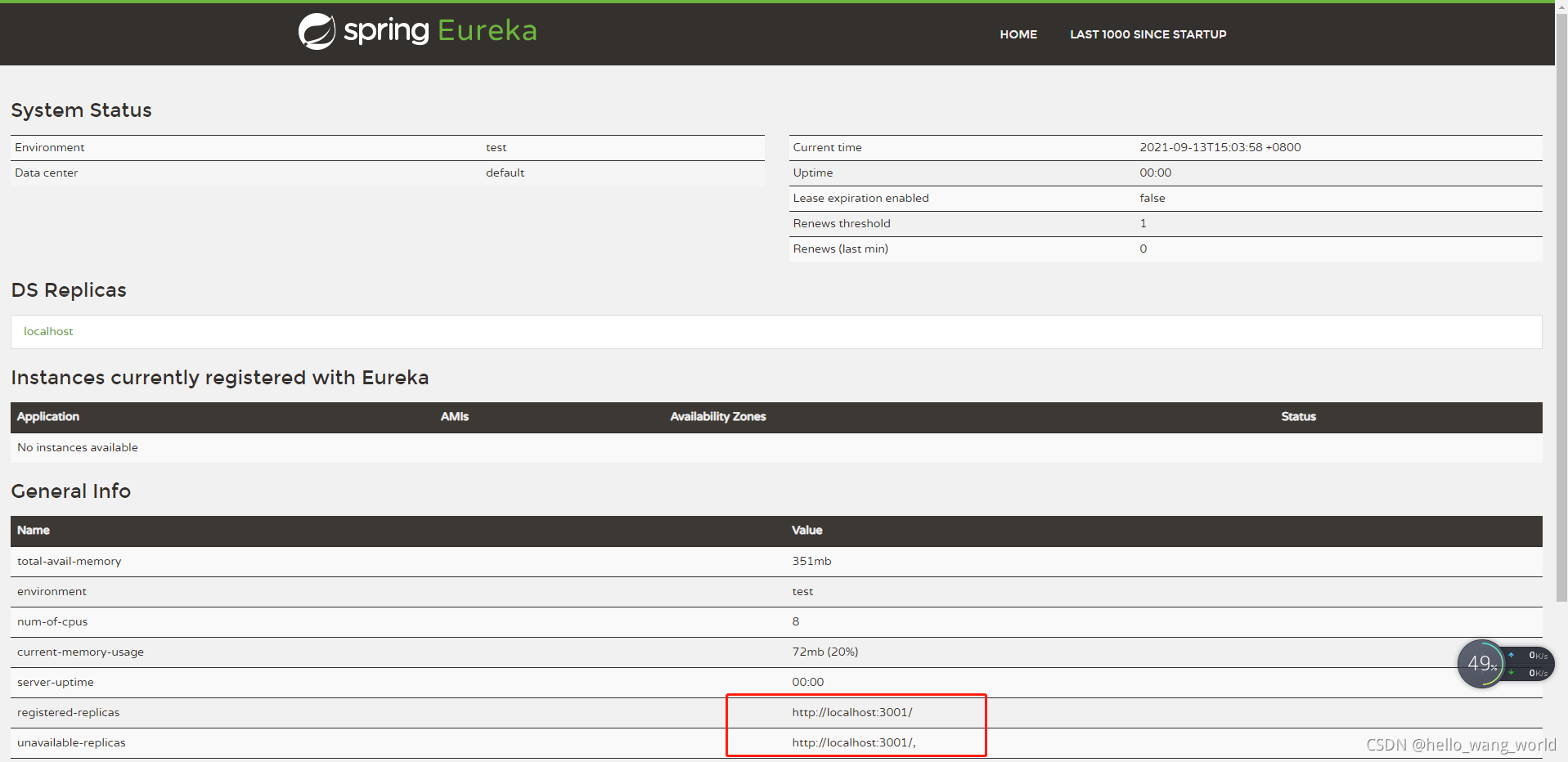Screen dimensions: 1568x762
Task: Click the num-of-cpus row name
Action: 52,621
